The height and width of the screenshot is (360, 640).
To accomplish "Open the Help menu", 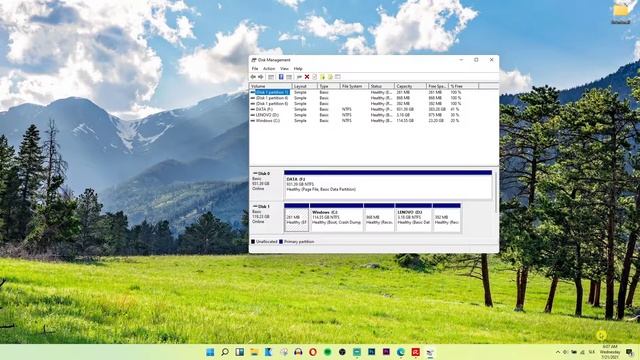I will (298, 69).
